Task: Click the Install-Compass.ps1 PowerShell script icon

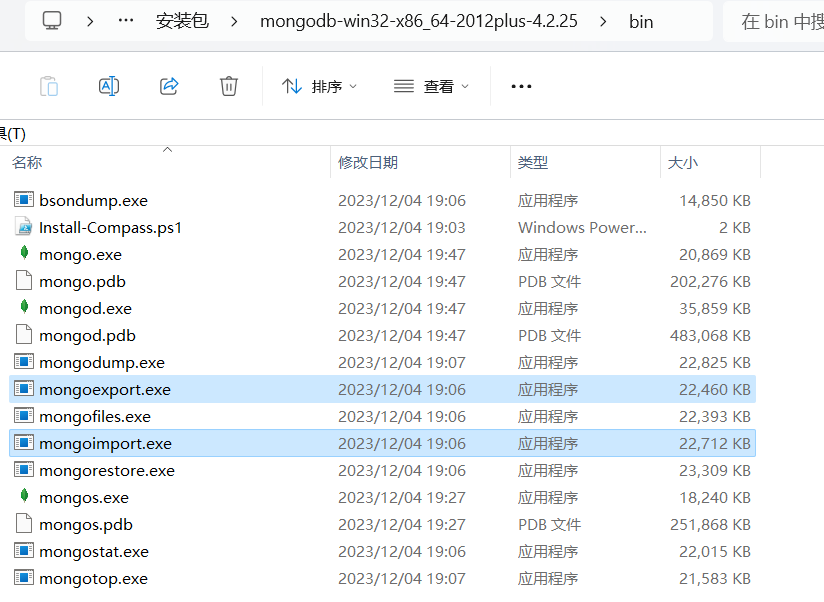Action: click(x=24, y=227)
